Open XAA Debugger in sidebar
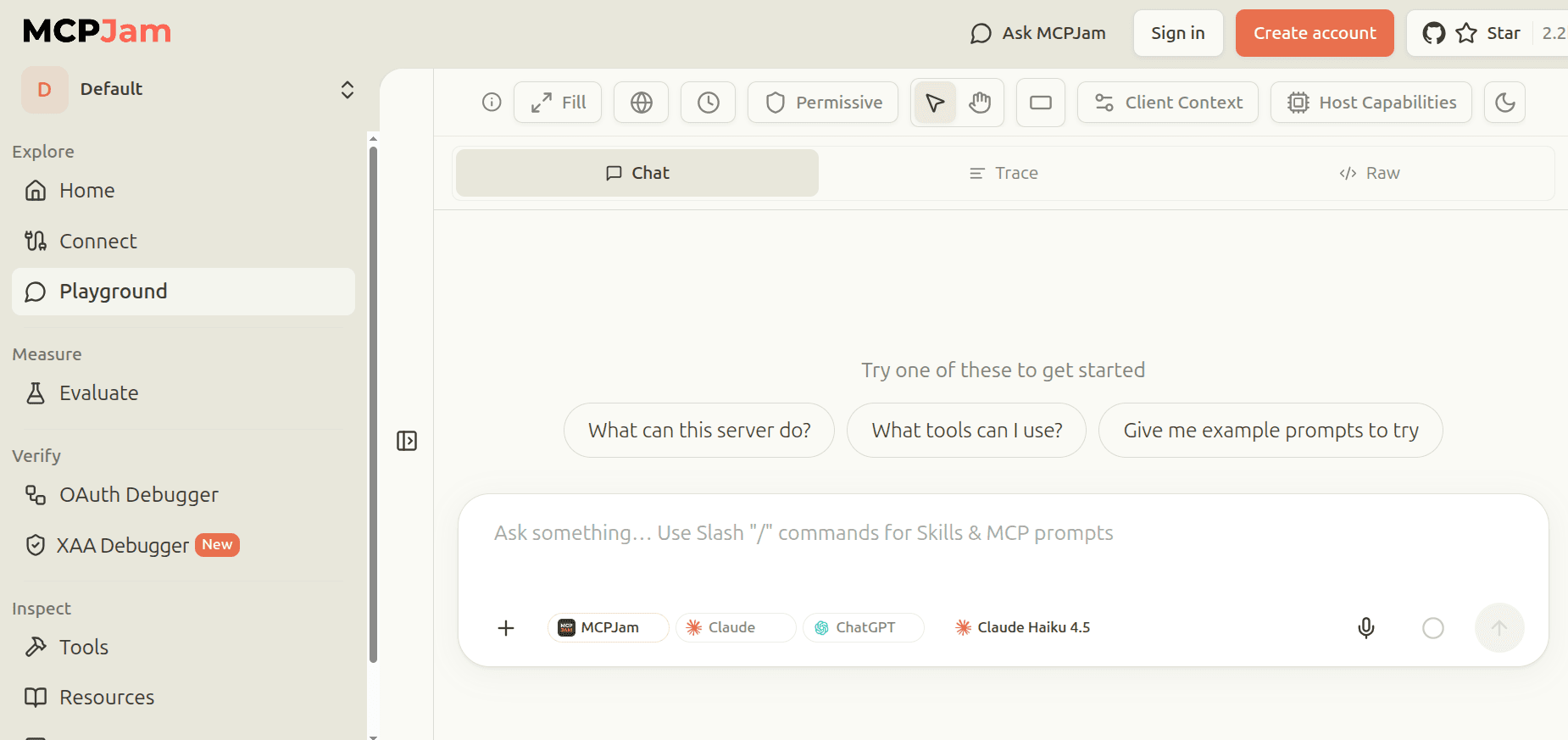The image size is (1568, 740). coord(183,545)
